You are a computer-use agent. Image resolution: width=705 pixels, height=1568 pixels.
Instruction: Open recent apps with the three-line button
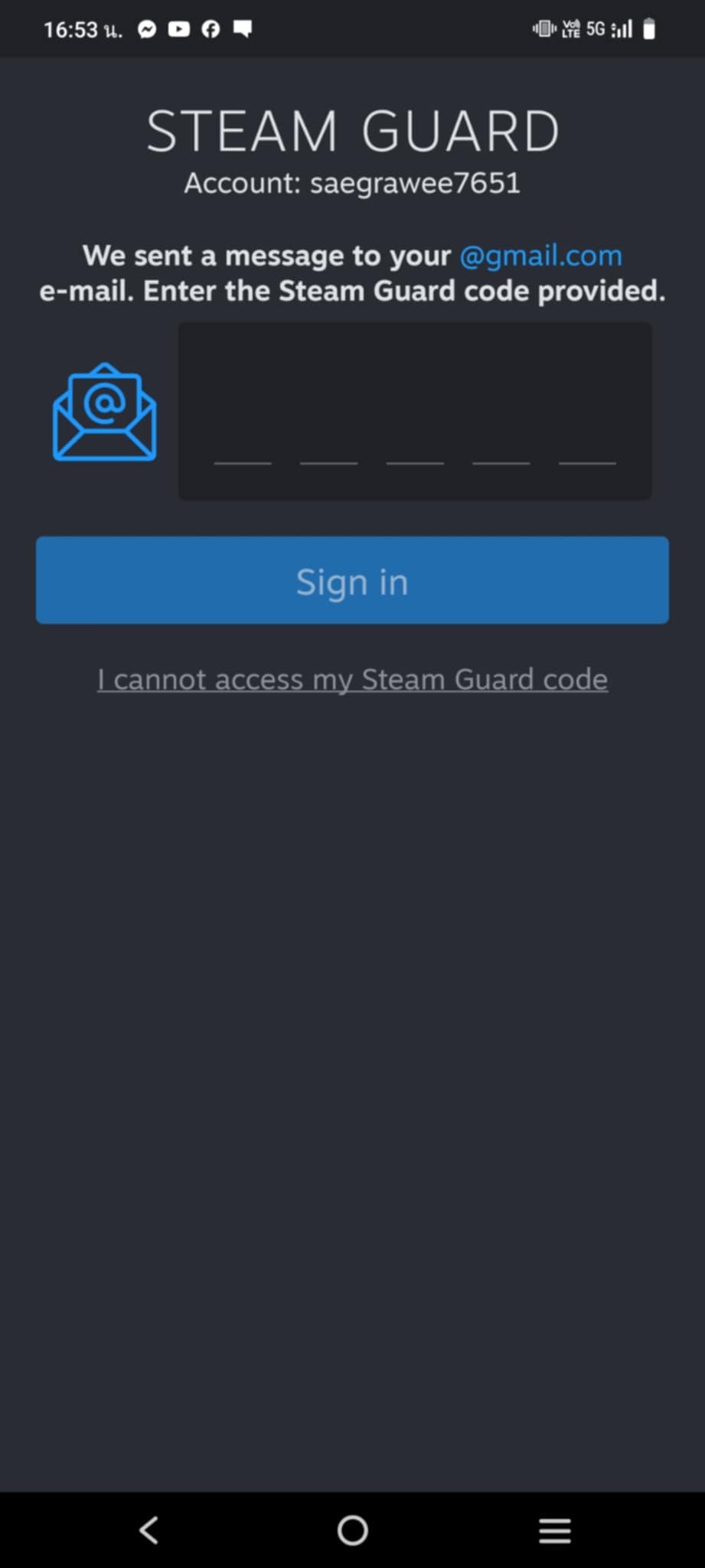click(x=555, y=1530)
